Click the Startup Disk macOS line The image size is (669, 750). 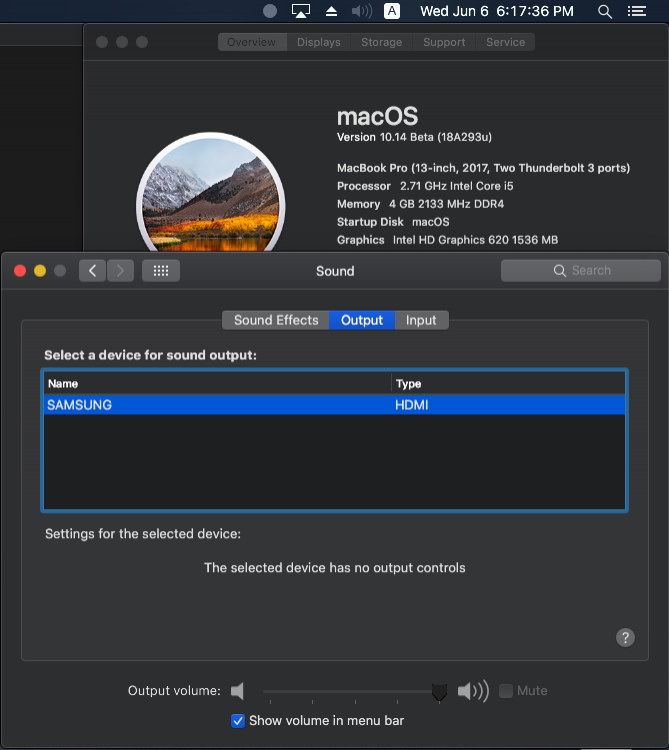393,222
